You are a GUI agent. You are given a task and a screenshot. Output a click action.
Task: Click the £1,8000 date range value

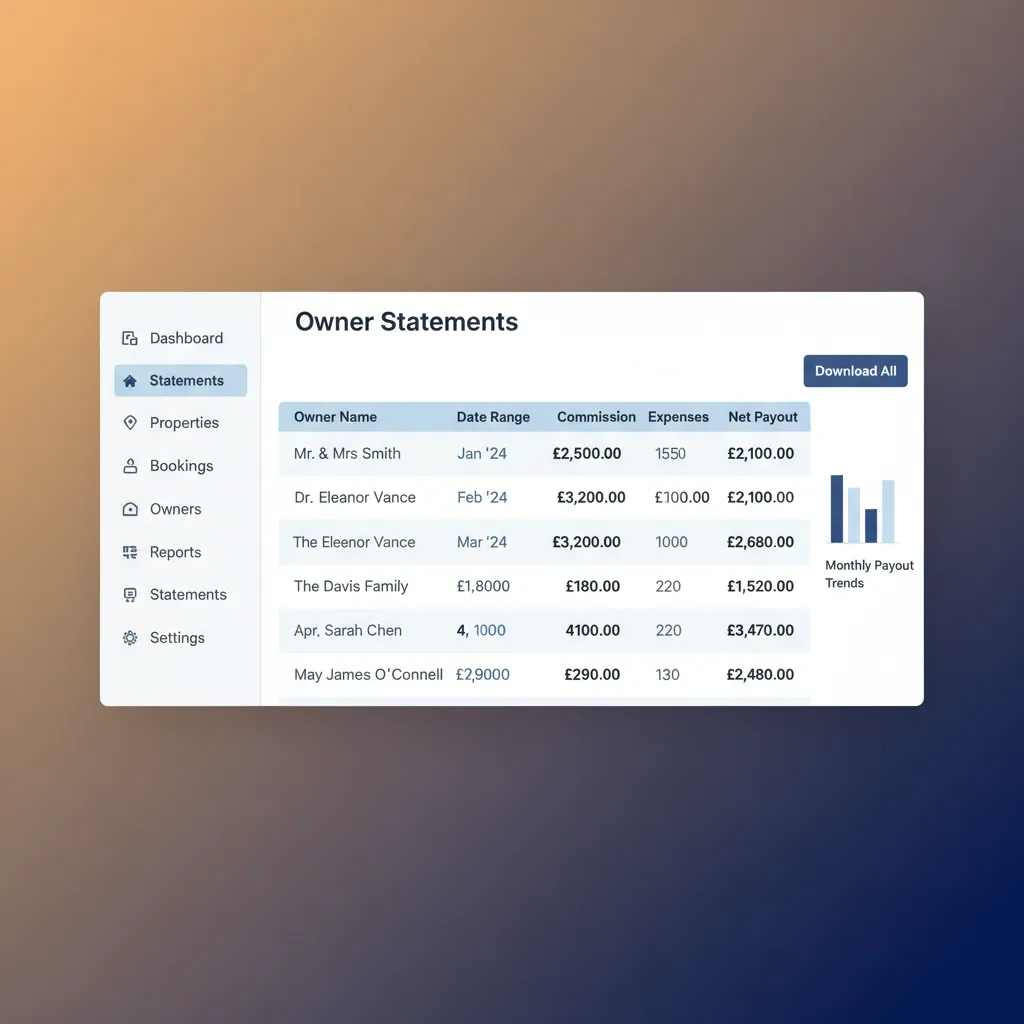(x=483, y=586)
